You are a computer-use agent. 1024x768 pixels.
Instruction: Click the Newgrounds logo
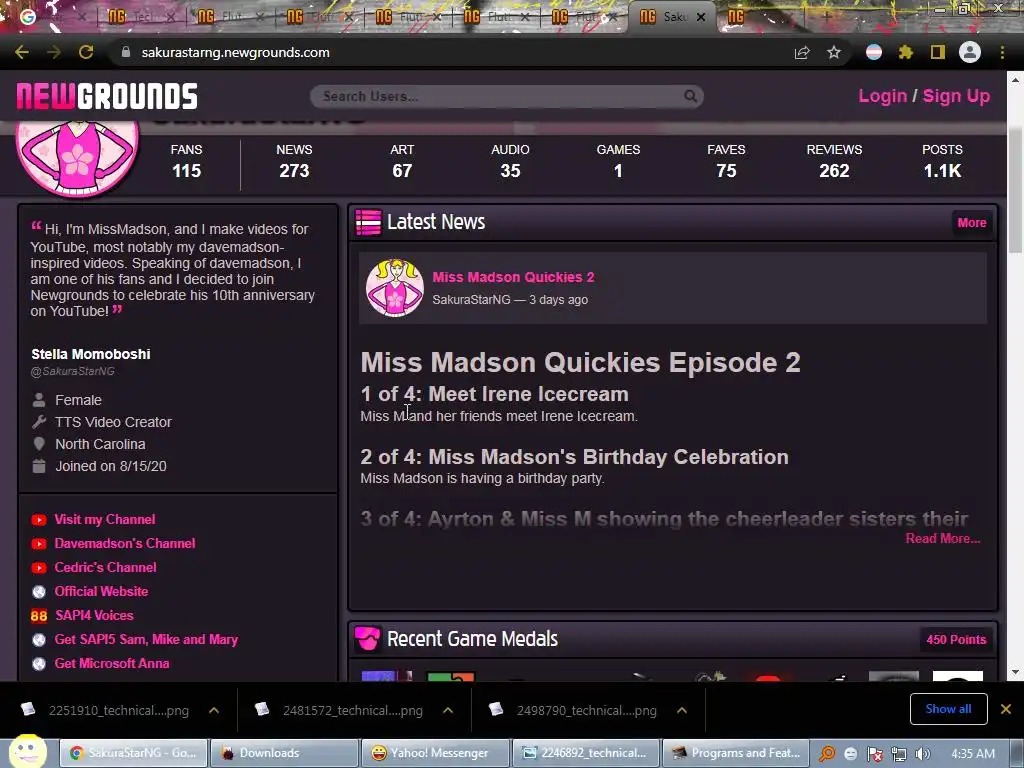(x=107, y=96)
